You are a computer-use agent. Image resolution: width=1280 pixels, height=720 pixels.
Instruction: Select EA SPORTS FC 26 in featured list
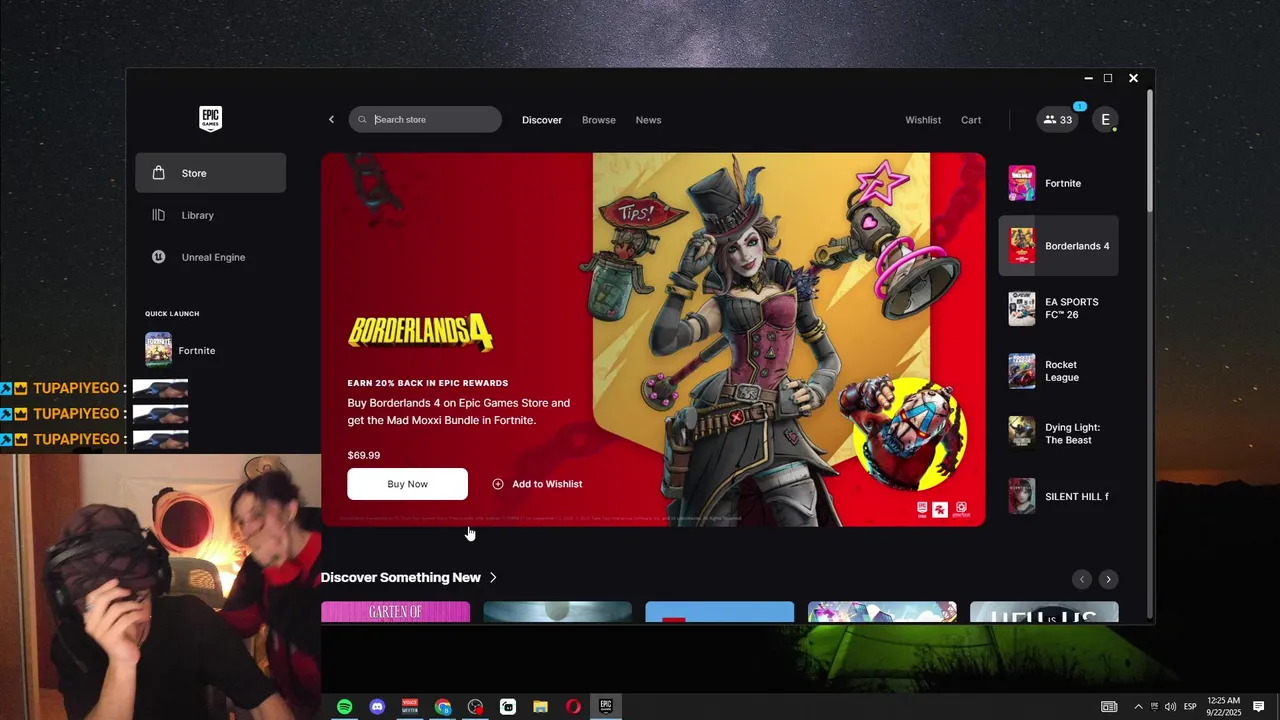click(1059, 308)
